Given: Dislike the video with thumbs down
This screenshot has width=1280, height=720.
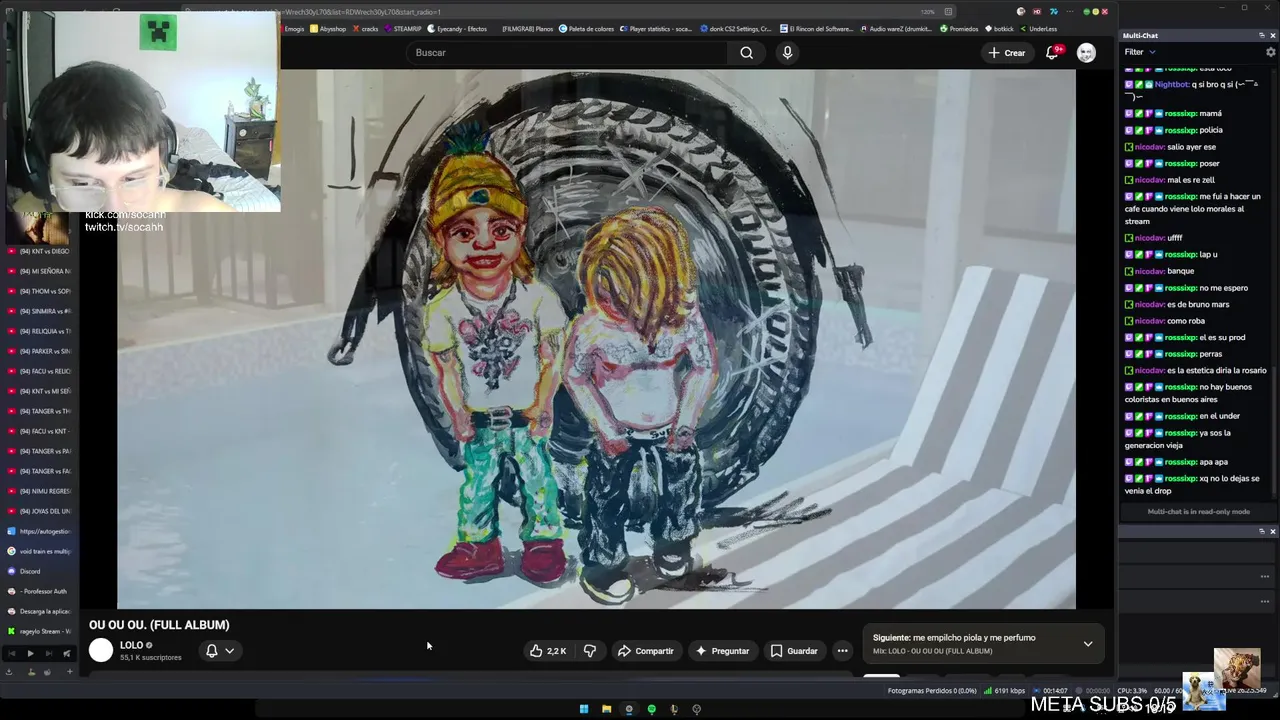Looking at the screenshot, I should (590, 651).
